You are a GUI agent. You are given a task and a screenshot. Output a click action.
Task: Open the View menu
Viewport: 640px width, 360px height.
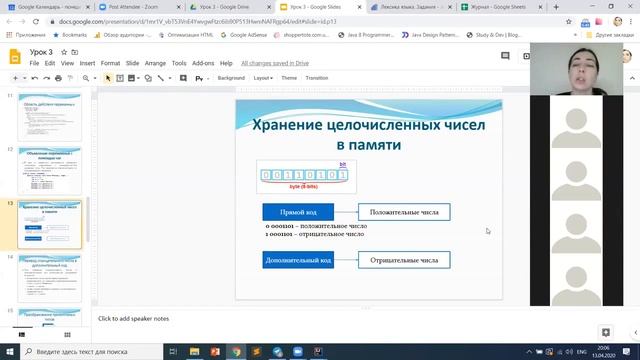[67, 63]
